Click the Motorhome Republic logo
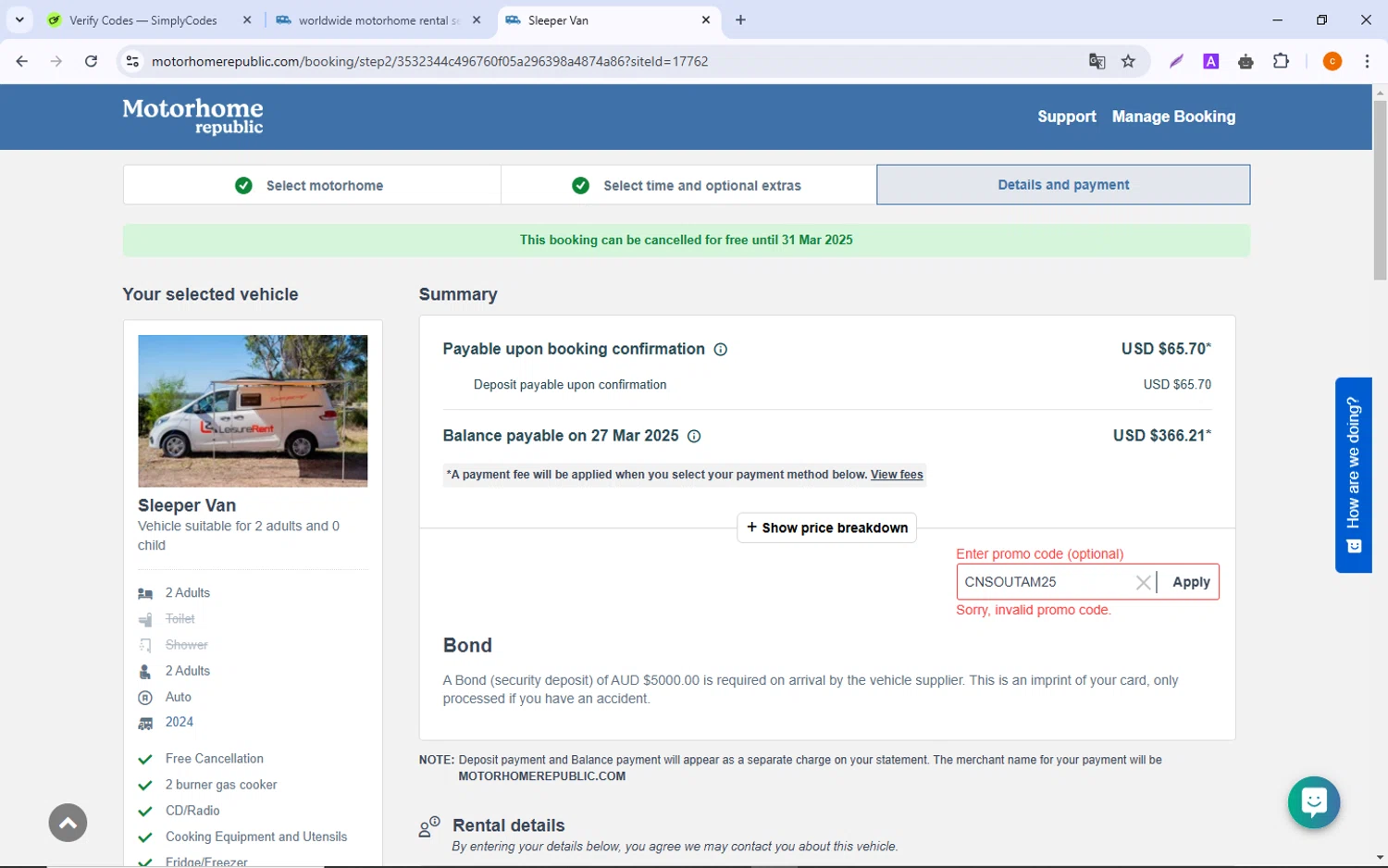 point(192,117)
